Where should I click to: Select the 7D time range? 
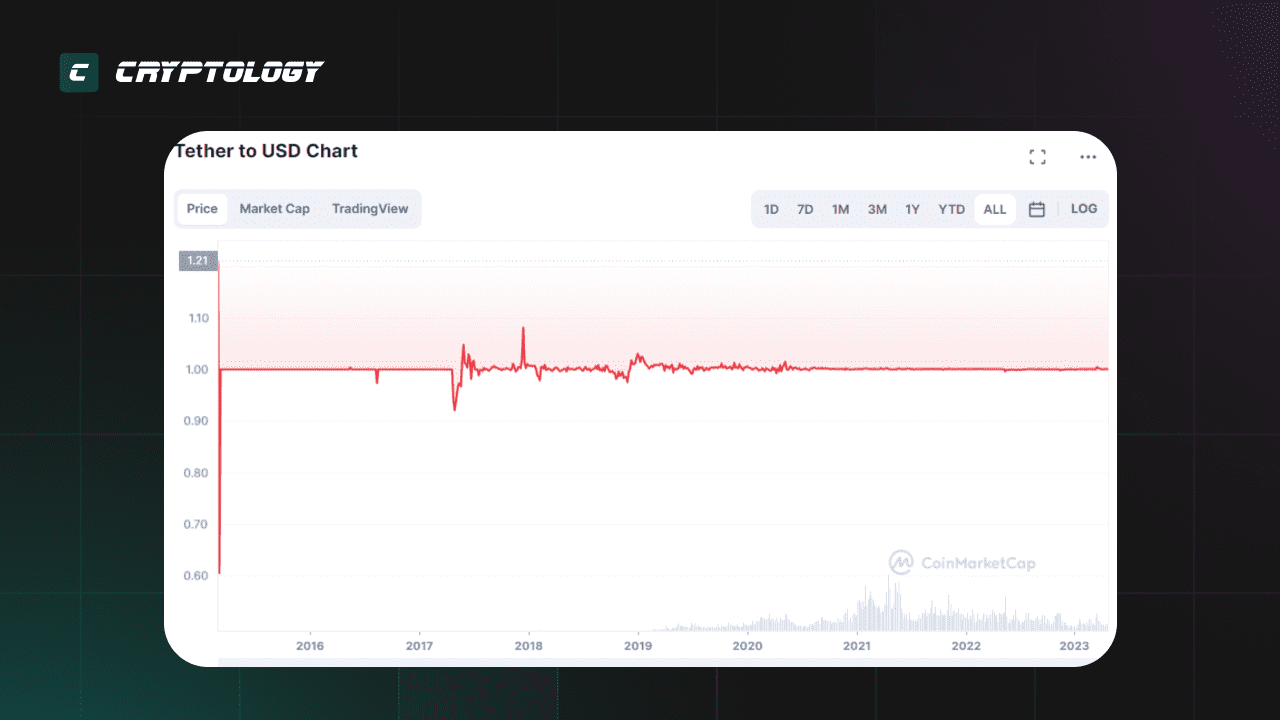point(805,209)
